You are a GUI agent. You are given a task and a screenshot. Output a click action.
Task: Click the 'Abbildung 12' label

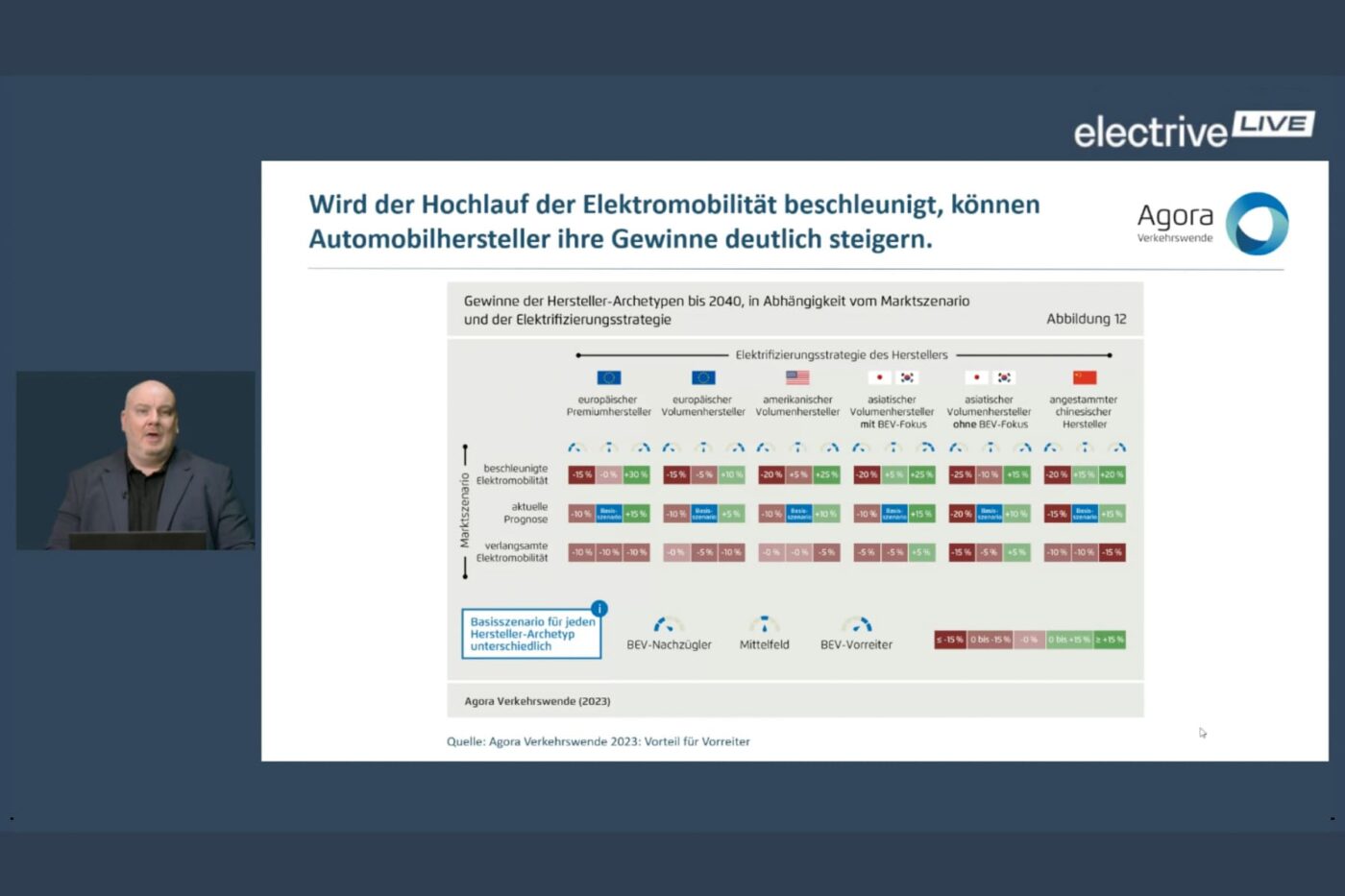(x=1087, y=319)
